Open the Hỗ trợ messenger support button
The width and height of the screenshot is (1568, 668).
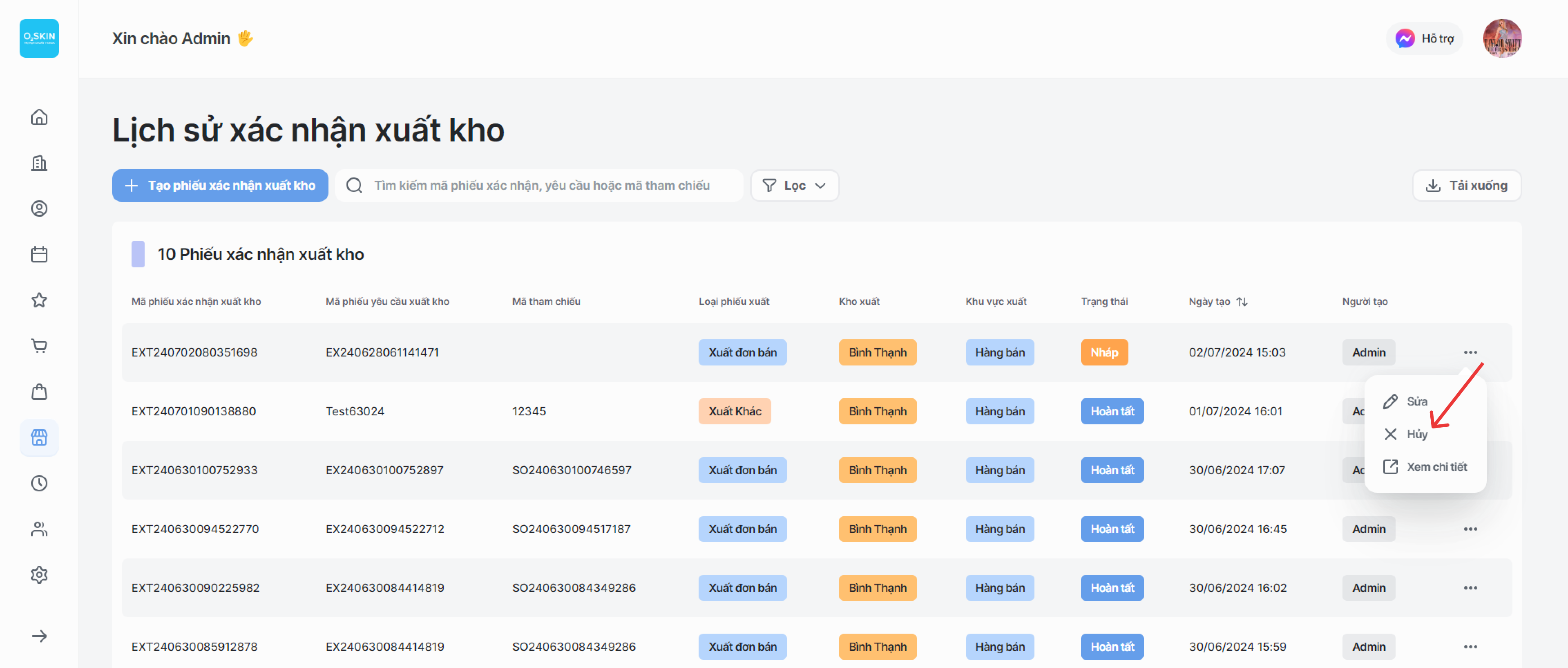tap(1424, 38)
